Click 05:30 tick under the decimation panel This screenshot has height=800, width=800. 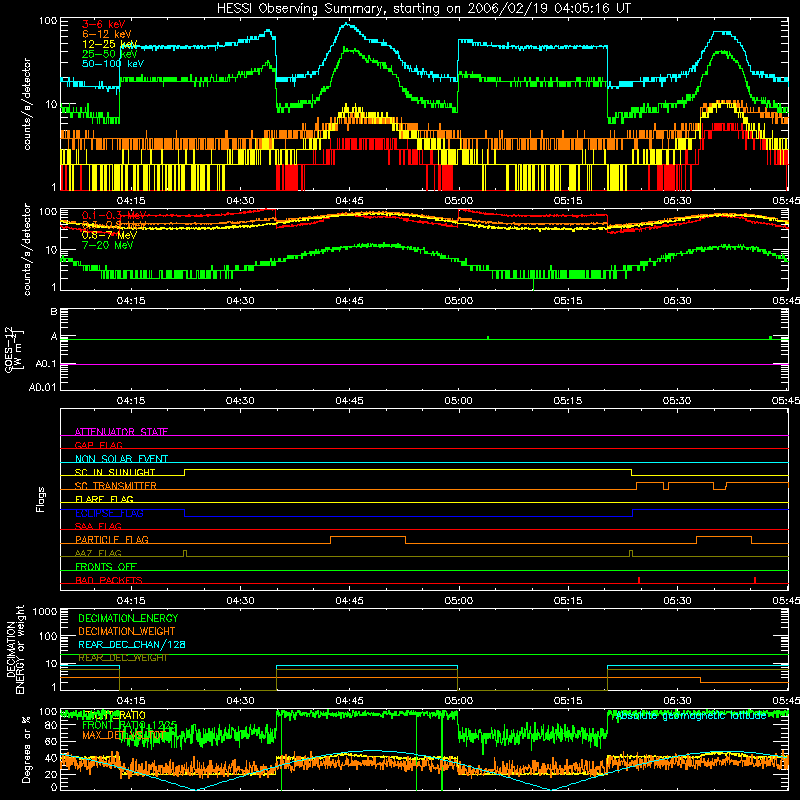tap(677, 701)
